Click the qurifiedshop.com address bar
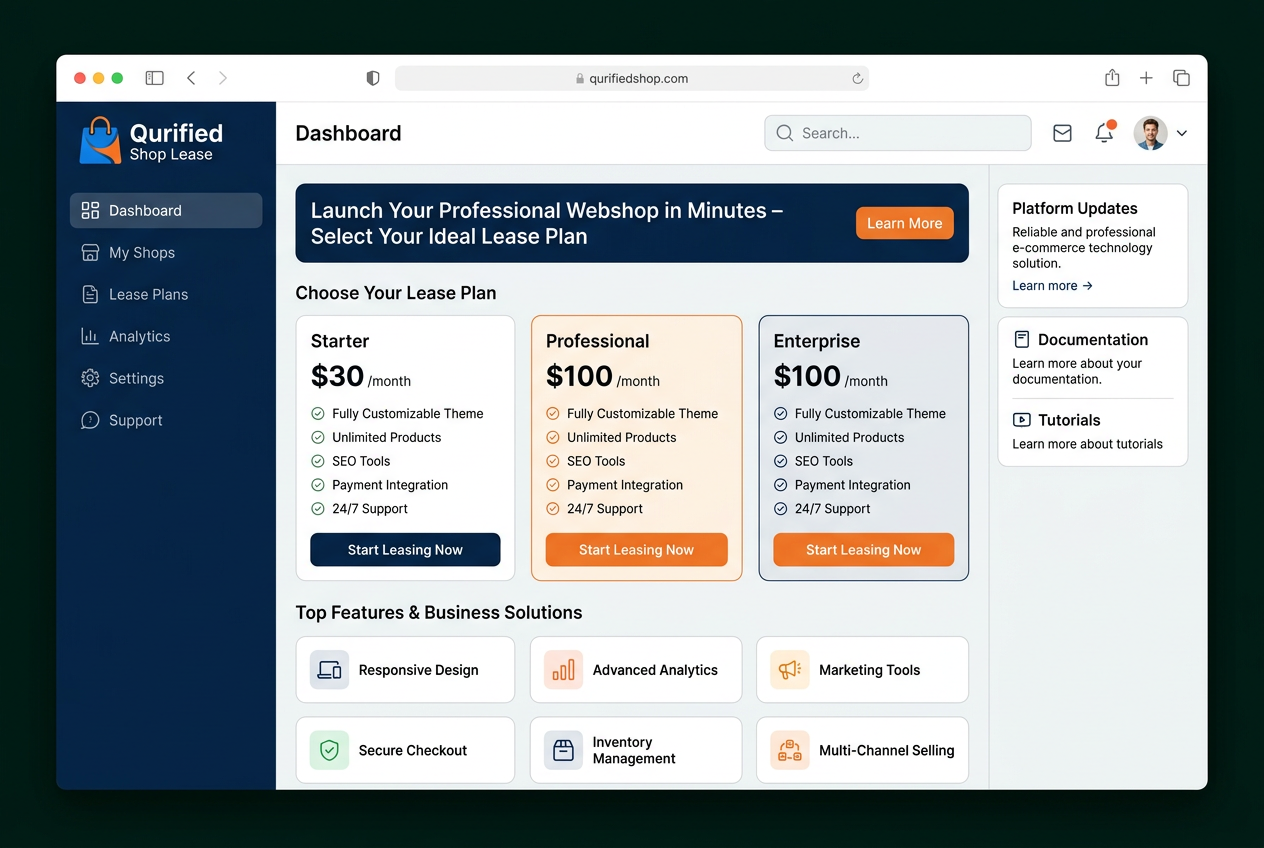 pyautogui.click(x=632, y=78)
